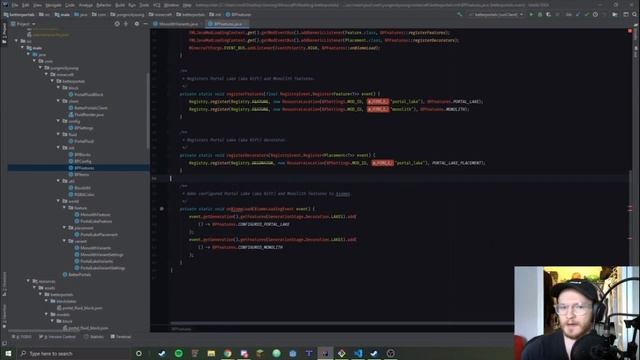The image size is (640, 360).
Task: Open the Project Structure icon in toolbar
Action: [615, 14]
